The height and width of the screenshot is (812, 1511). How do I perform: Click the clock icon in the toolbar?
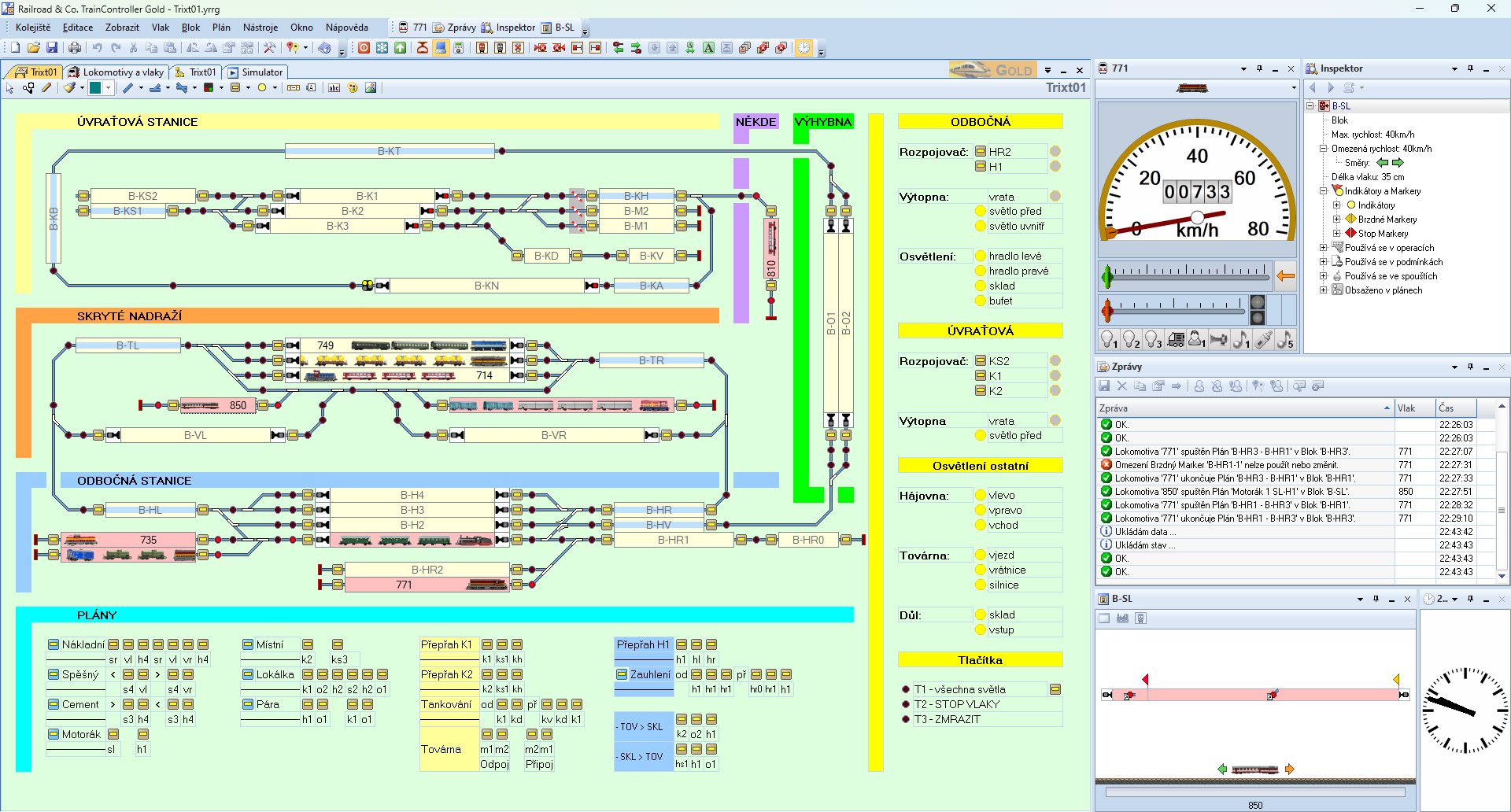tap(804, 48)
